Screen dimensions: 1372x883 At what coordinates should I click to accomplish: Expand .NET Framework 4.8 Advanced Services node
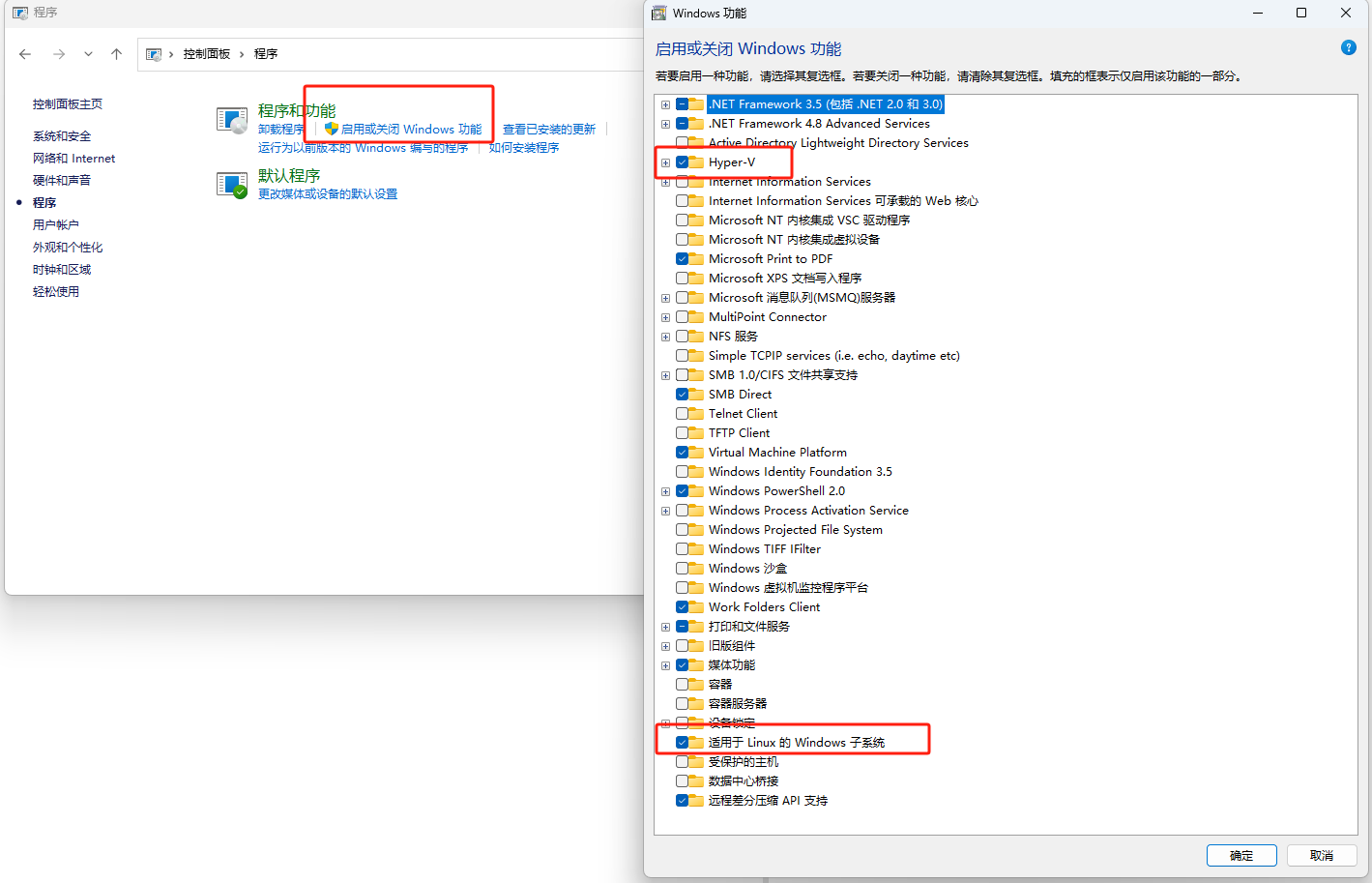tap(665, 124)
